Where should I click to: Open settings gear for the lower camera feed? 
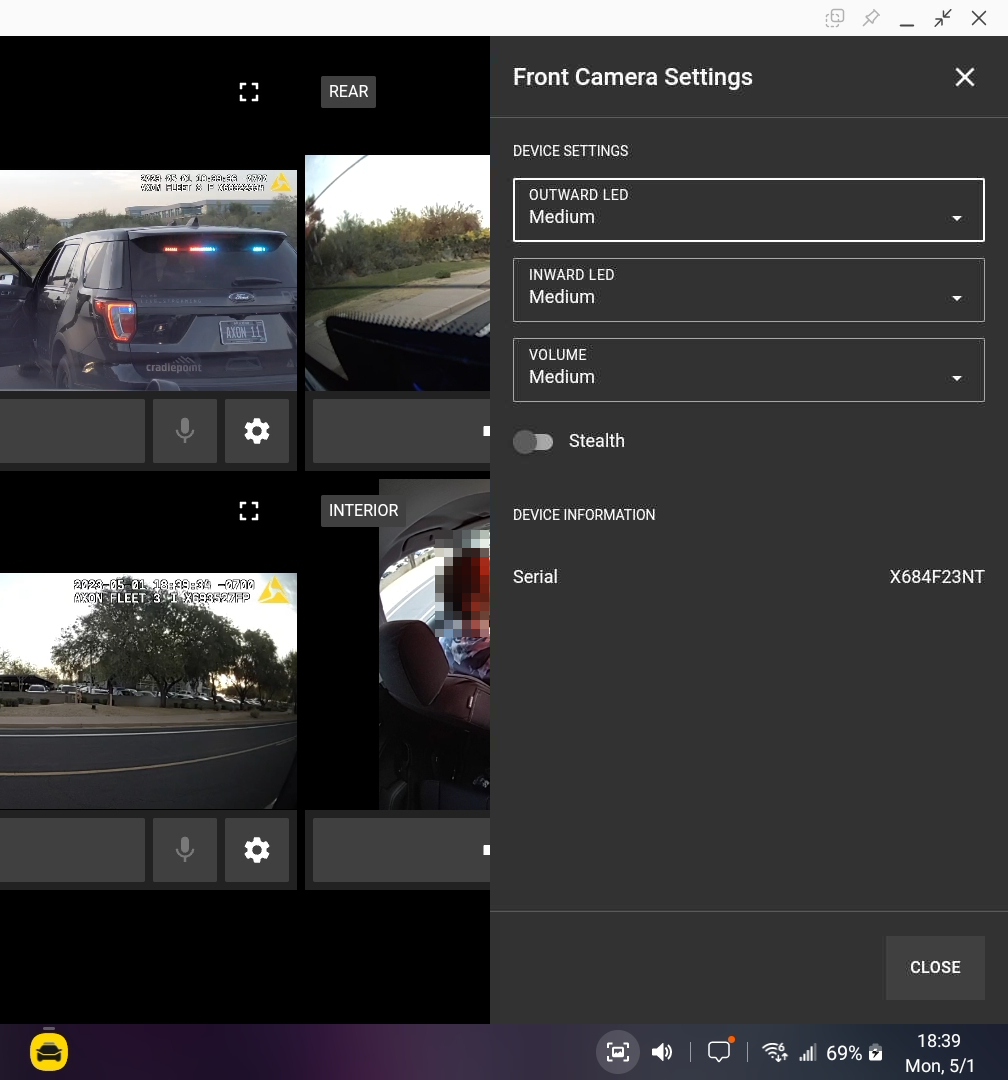point(257,850)
